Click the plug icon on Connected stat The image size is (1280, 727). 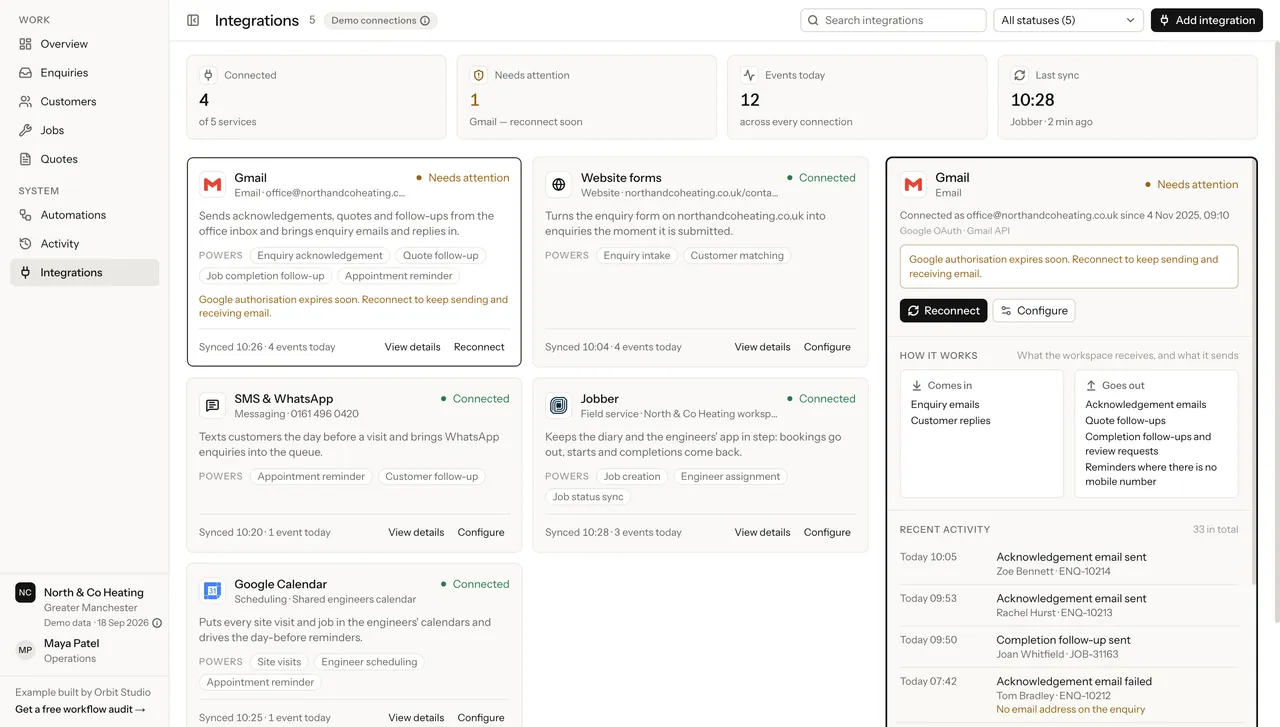tap(208, 75)
